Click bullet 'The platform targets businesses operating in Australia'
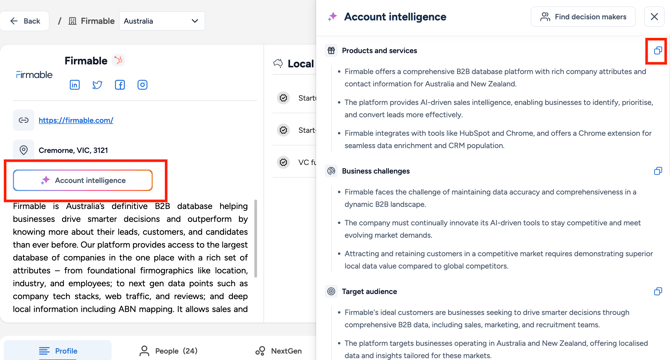Screen dimensions: 670x360 tap(497, 349)
